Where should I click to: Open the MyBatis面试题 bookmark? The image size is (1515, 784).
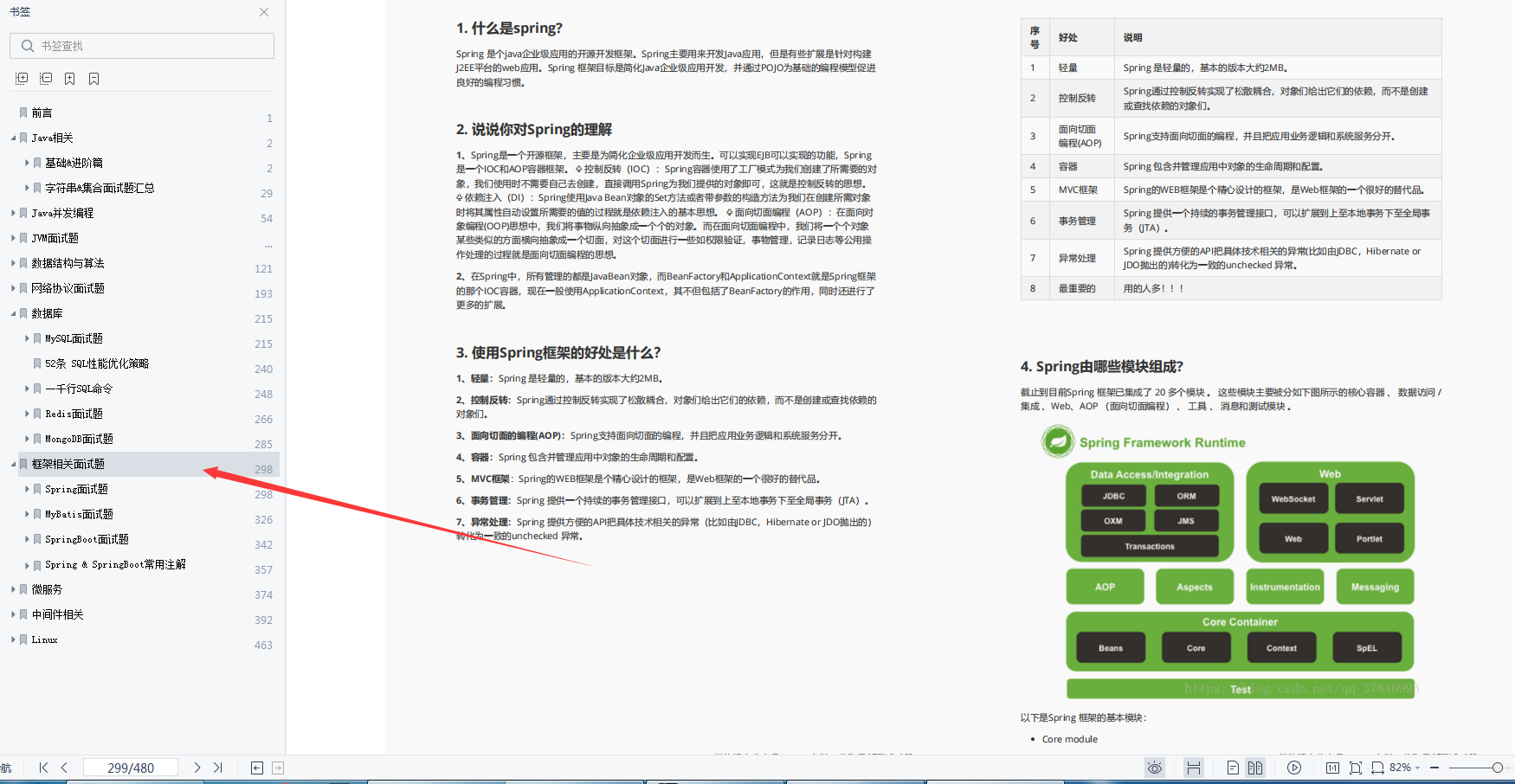tap(79, 514)
